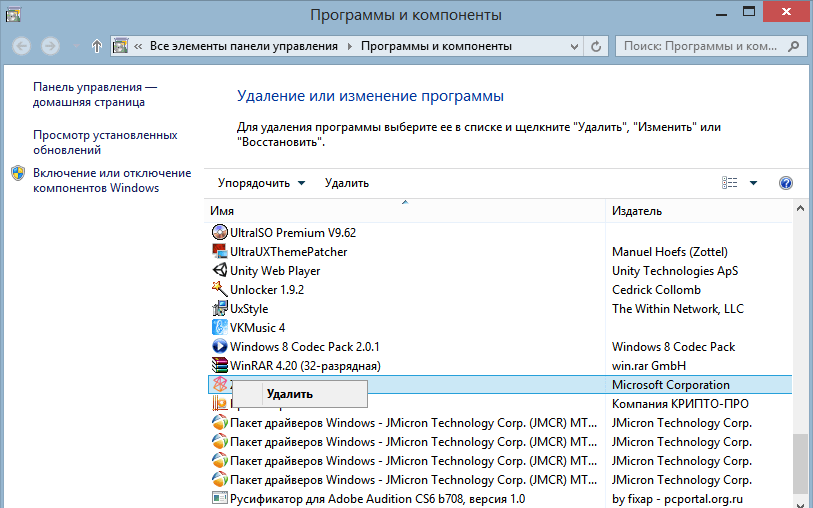Image resolution: width=813 pixels, height=508 pixels.
Task: Refresh the address bar location
Action: [596, 46]
